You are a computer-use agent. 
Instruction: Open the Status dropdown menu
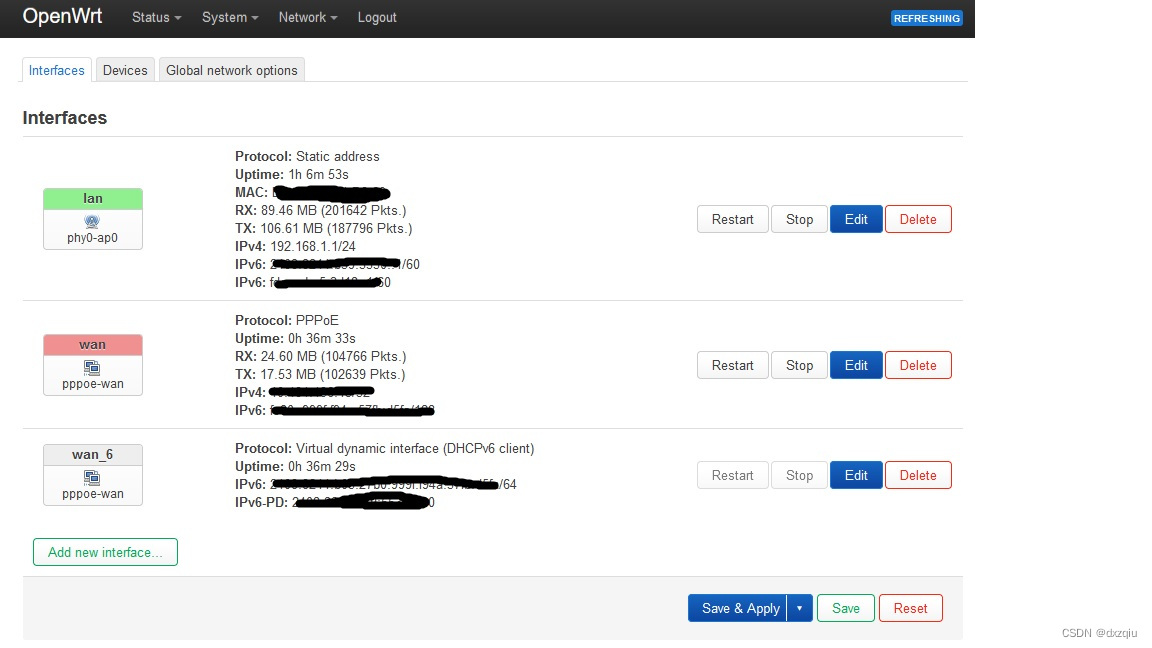point(156,18)
